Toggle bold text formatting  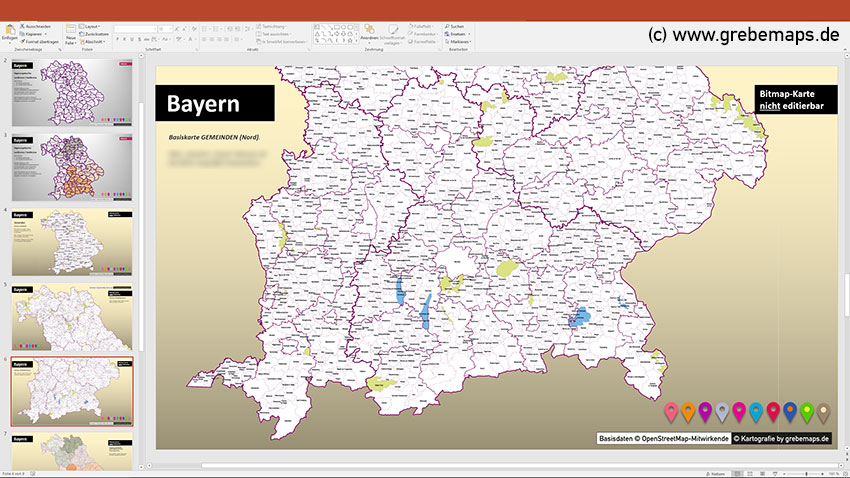point(117,40)
